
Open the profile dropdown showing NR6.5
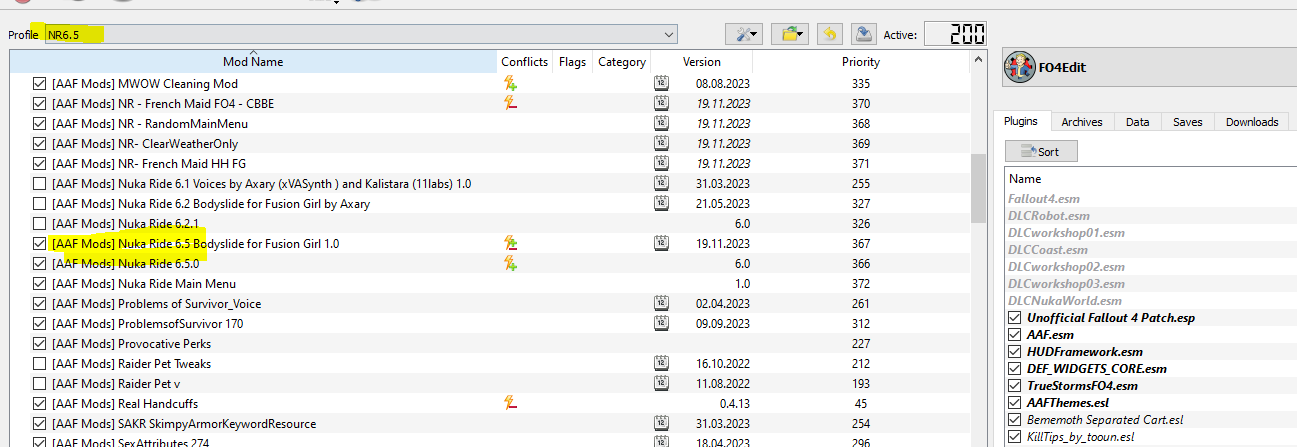(361, 34)
